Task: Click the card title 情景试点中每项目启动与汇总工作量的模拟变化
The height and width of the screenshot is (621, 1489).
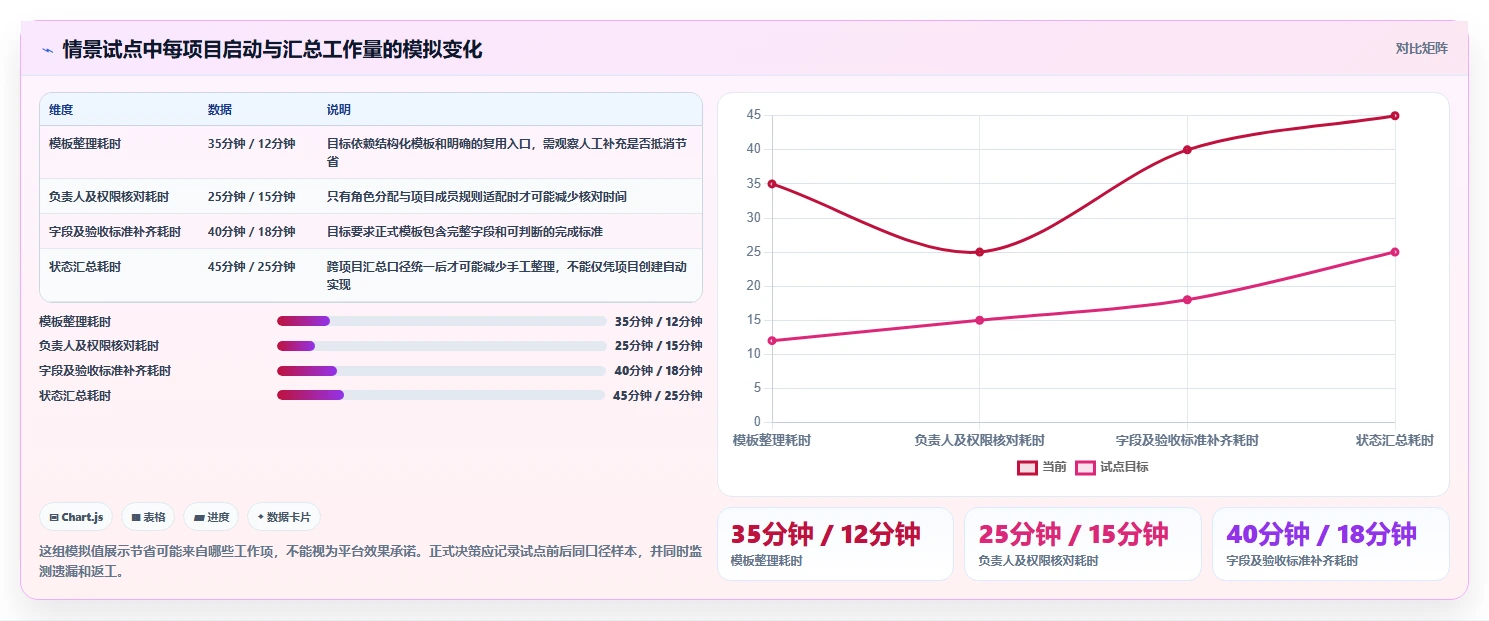Action: click(x=272, y=50)
